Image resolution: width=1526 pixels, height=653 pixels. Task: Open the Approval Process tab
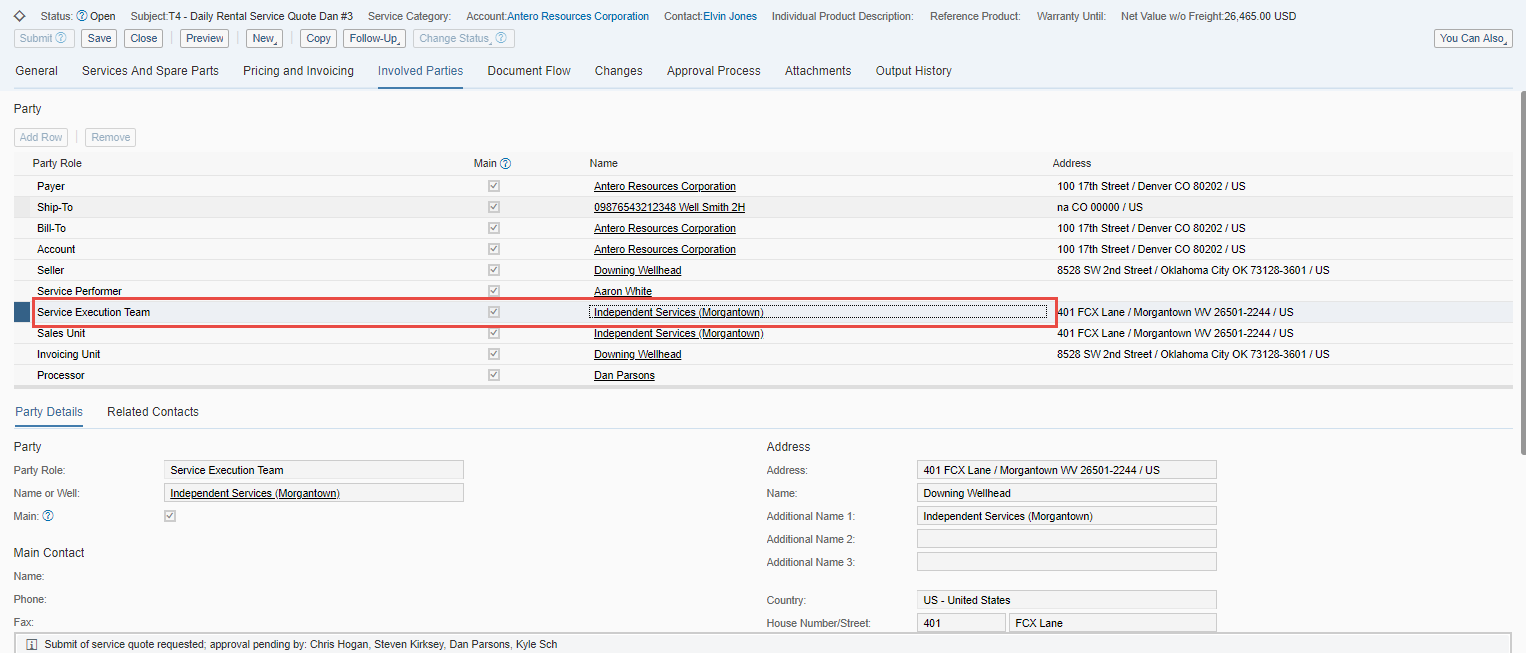click(x=714, y=71)
